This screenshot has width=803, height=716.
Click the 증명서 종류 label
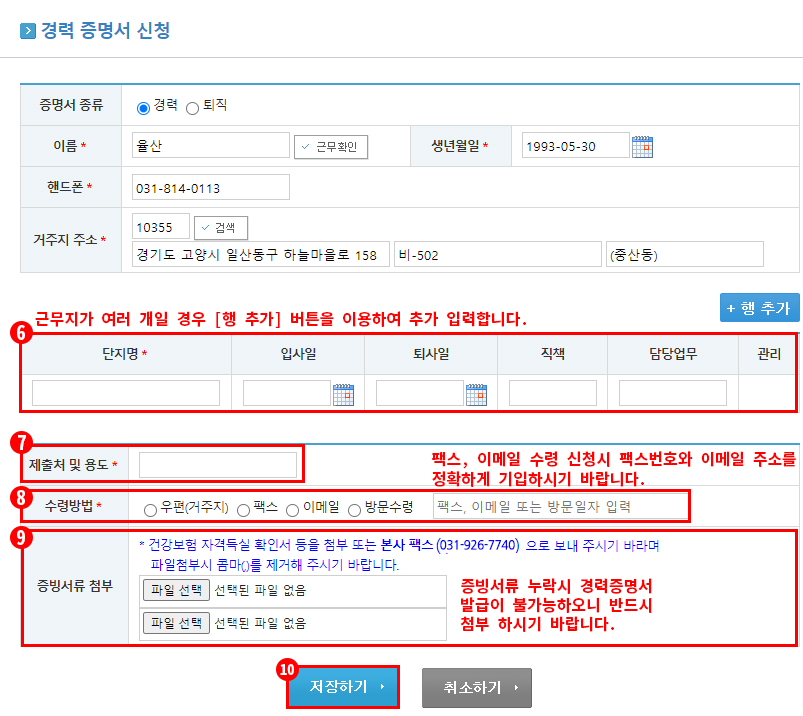point(71,105)
